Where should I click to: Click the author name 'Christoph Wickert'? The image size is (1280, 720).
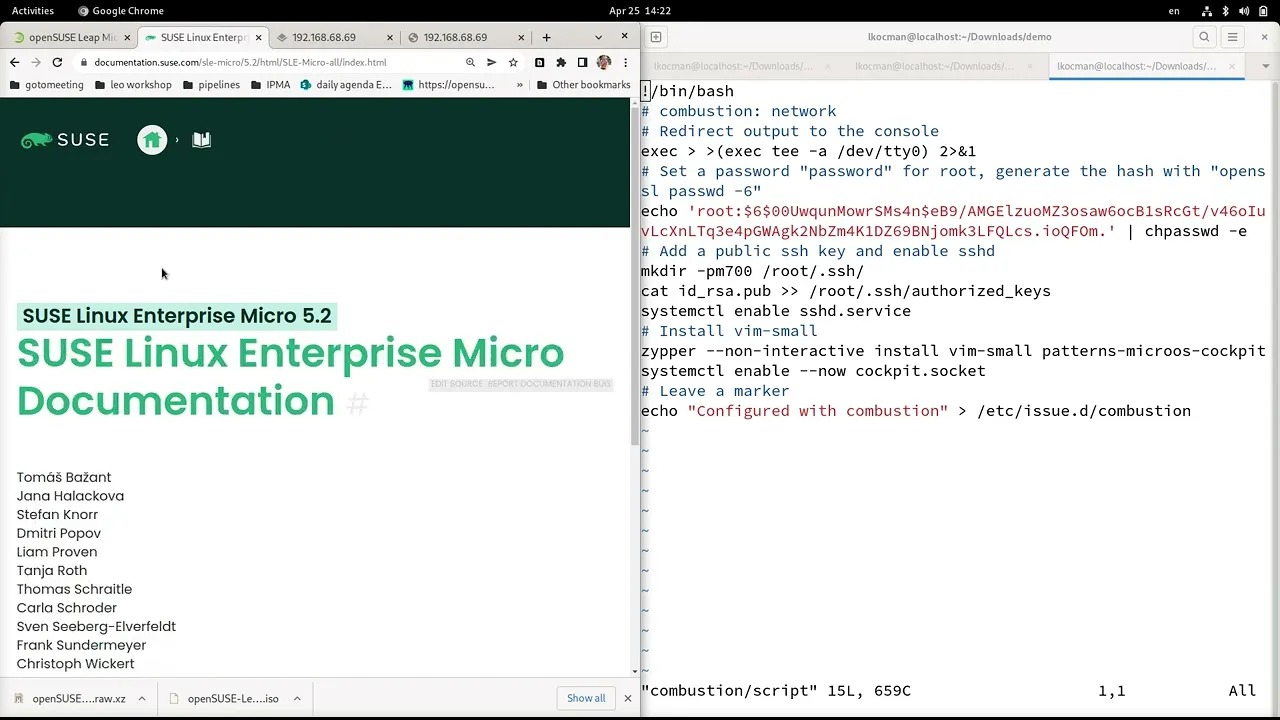75,664
